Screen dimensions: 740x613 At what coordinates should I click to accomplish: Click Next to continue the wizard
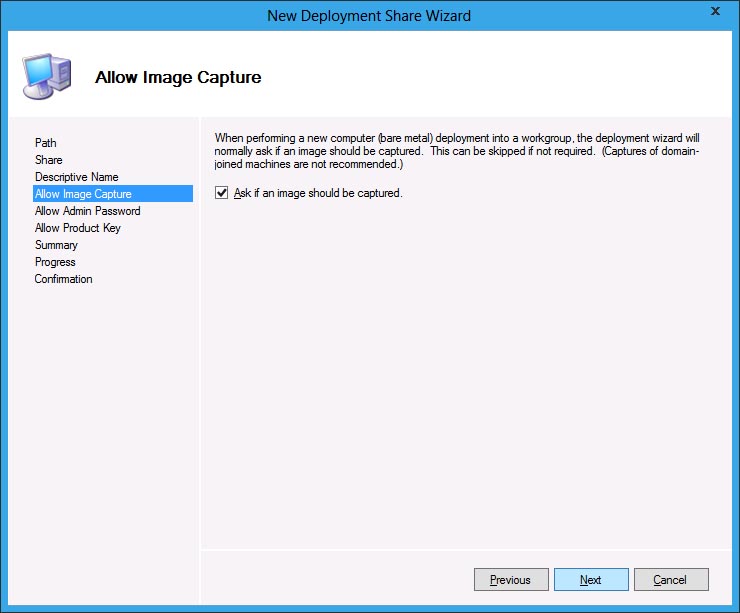point(591,580)
